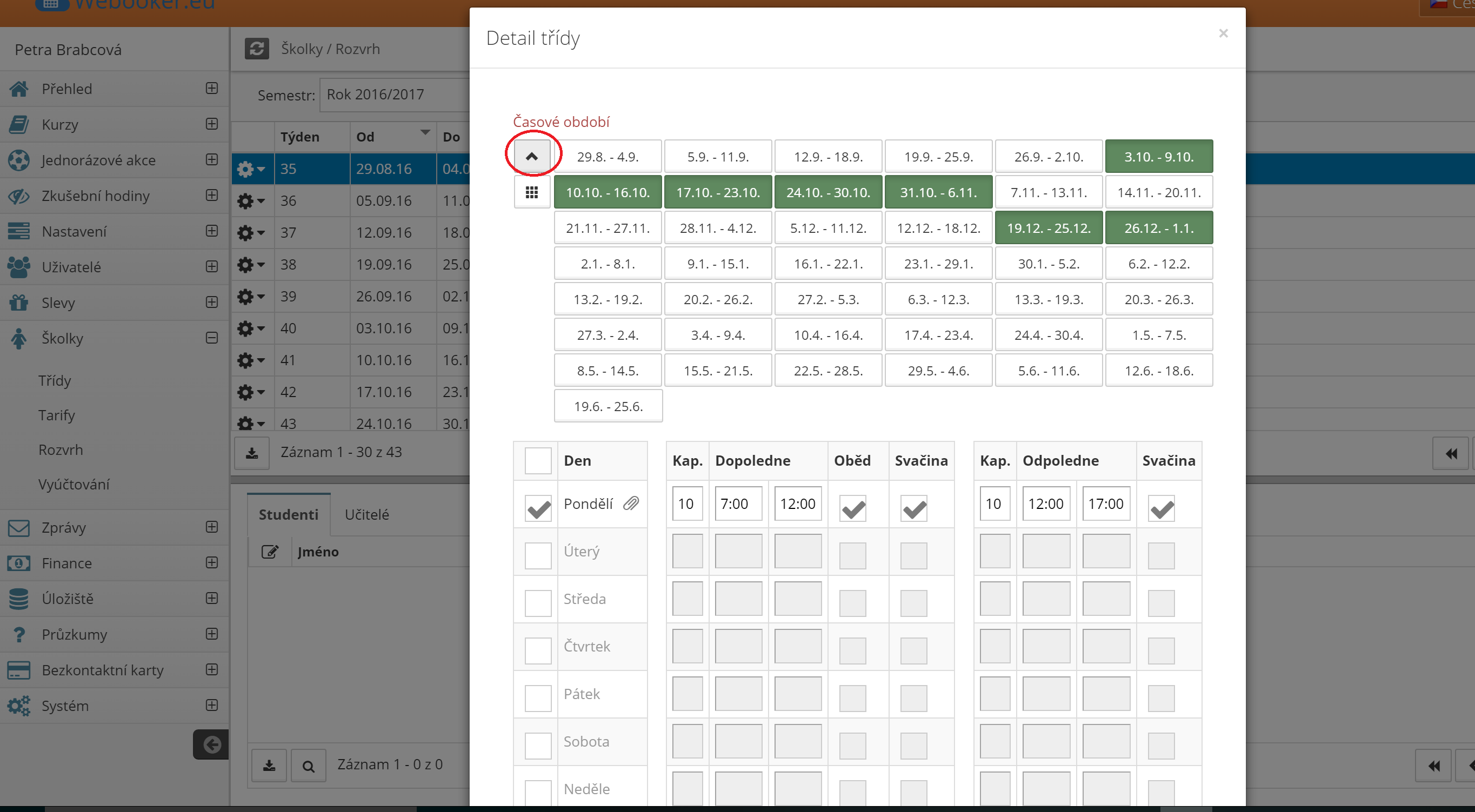Expand the Finance sidebar section
The width and height of the screenshot is (1475, 812).
coord(211,563)
